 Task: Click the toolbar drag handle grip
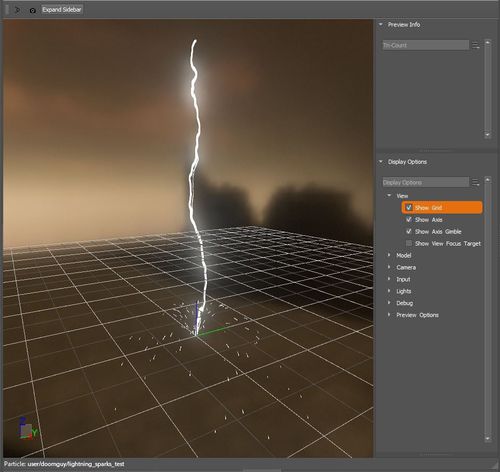(x=7, y=10)
